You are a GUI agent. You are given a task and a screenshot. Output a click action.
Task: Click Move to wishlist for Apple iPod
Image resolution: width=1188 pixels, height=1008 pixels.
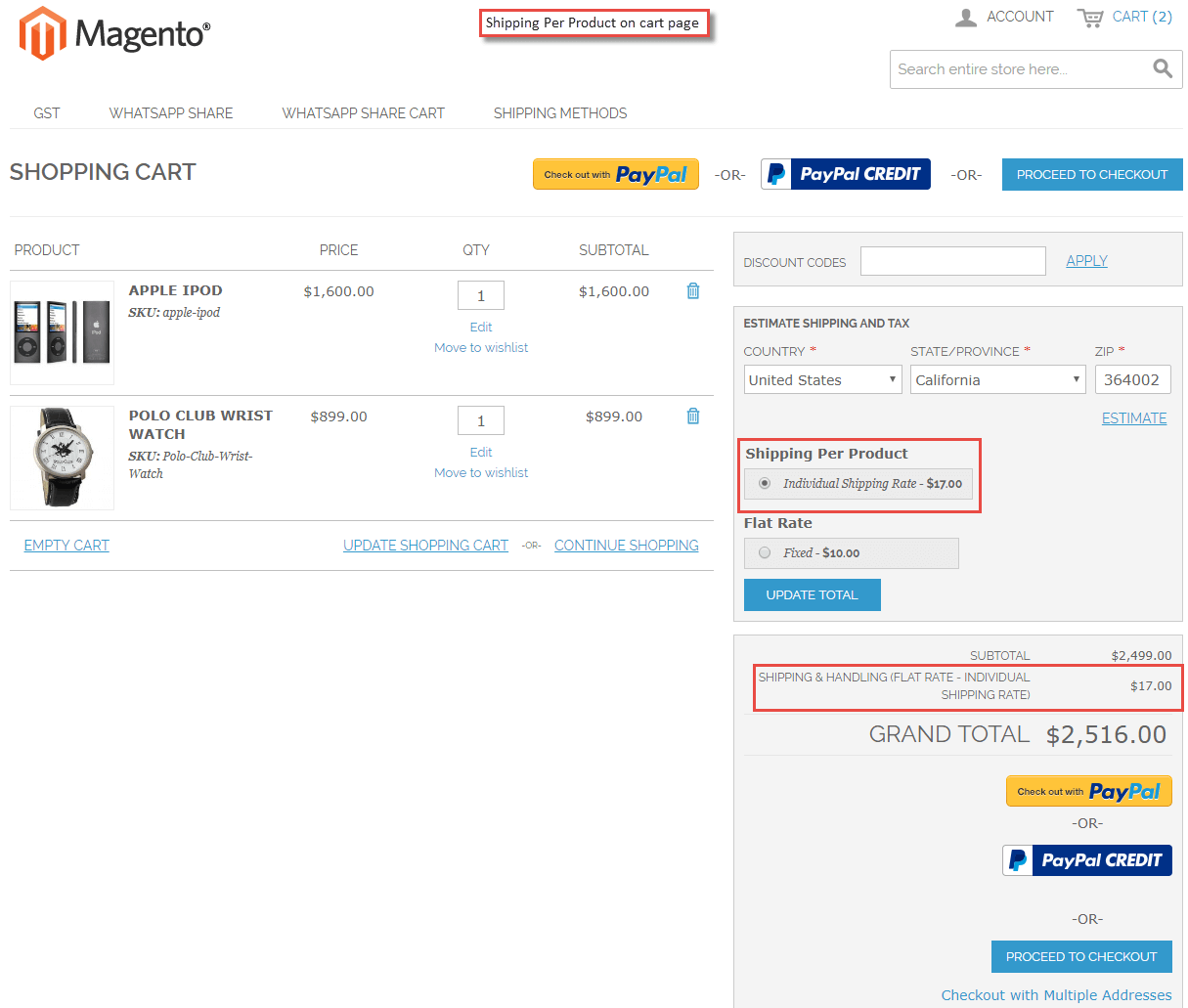[x=481, y=348]
